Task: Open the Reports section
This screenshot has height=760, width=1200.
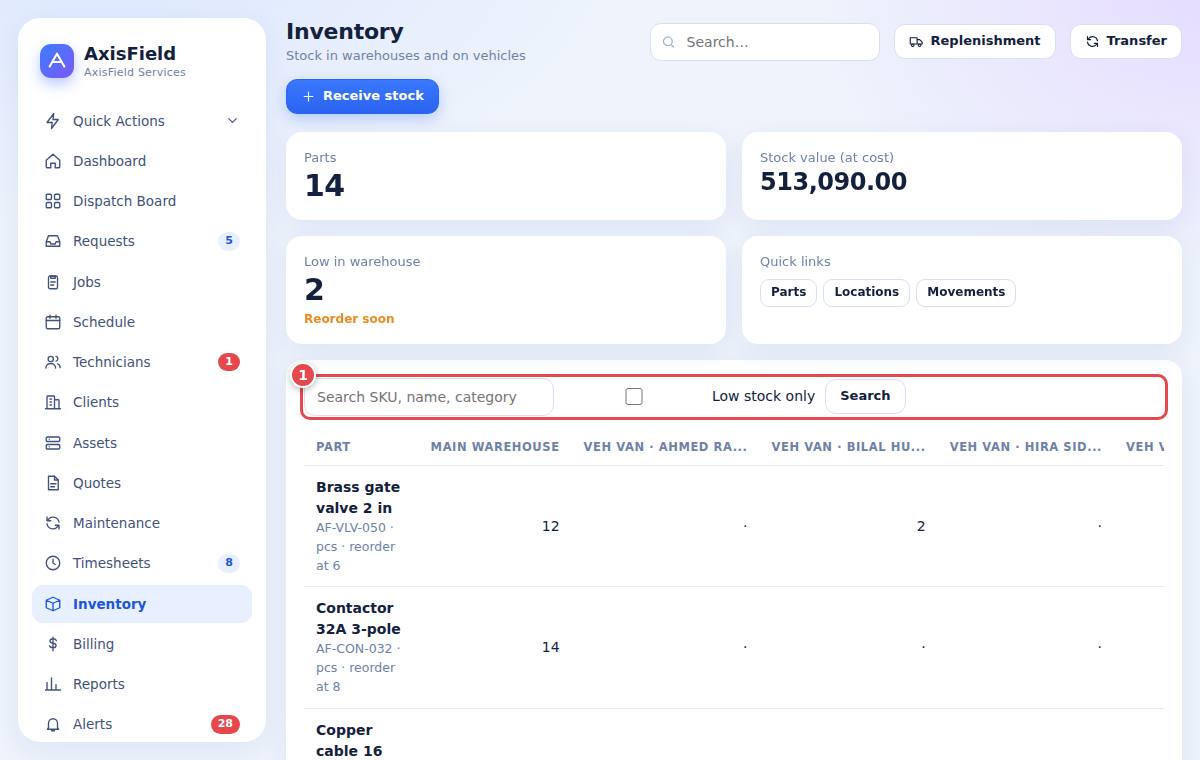Action: [142, 684]
